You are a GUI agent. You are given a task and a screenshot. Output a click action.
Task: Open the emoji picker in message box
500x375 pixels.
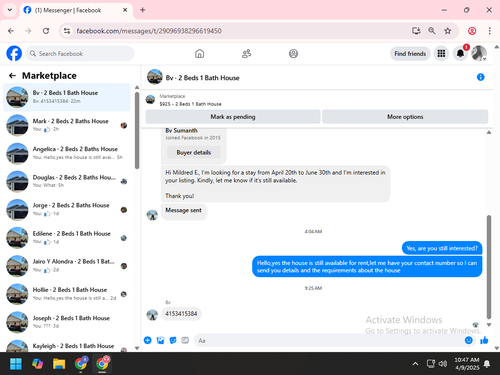point(468,340)
